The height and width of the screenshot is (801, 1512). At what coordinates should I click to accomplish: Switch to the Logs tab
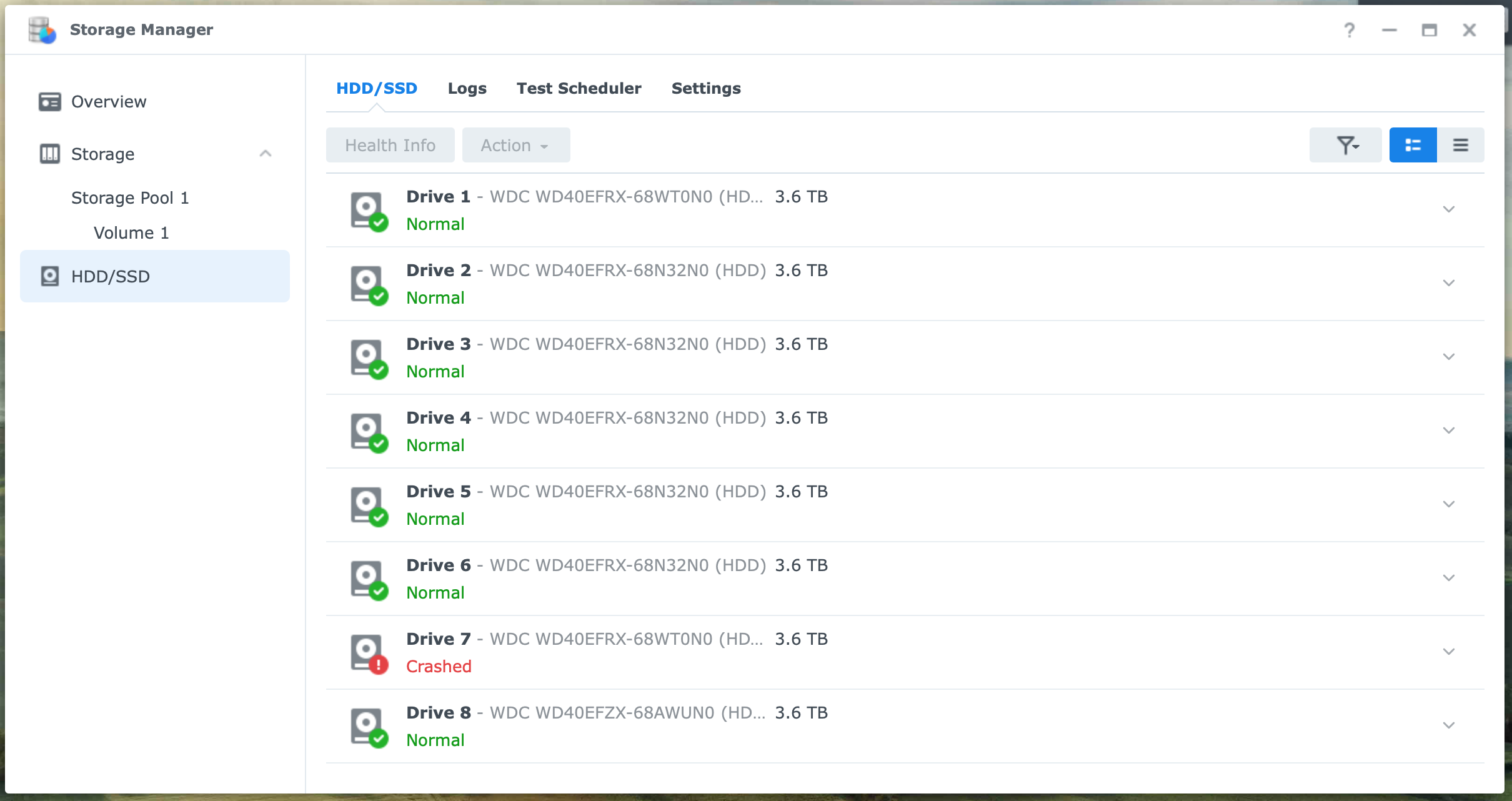click(x=467, y=88)
